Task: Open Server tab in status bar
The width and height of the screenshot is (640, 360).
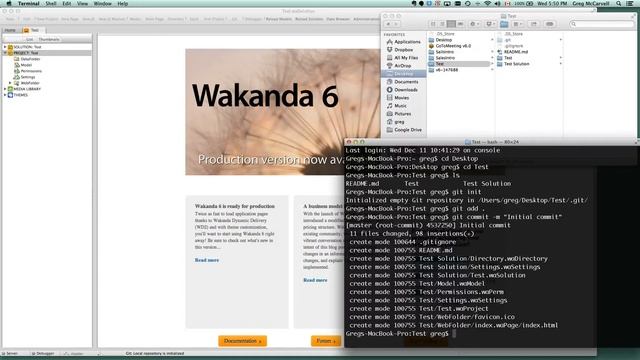Action: point(10,353)
